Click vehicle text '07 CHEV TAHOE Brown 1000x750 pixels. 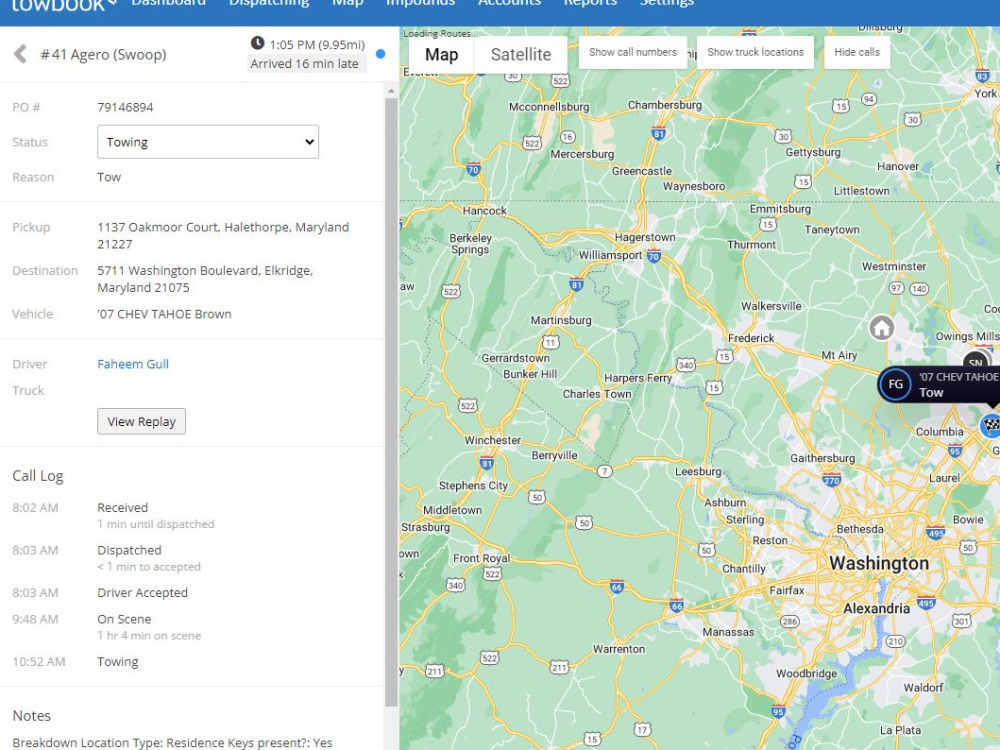pyautogui.click(x=164, y=314)
